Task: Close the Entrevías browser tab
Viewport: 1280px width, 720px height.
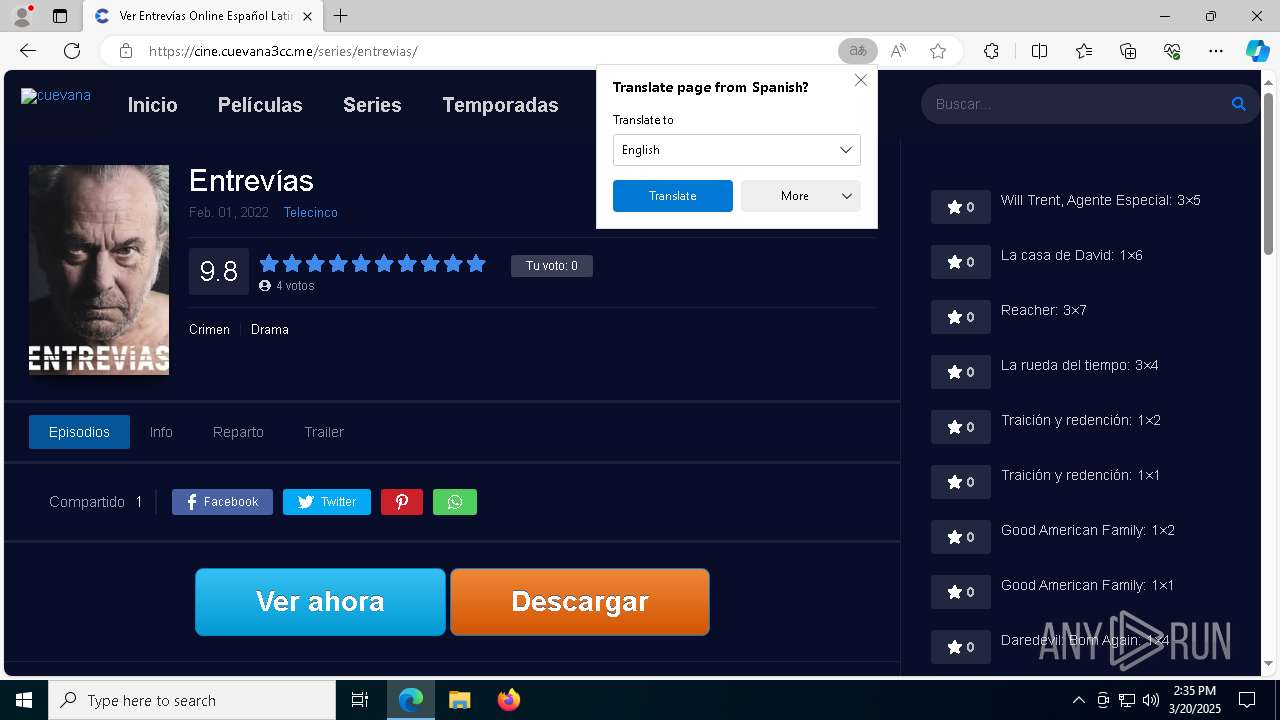Action: (x=307, y=16)
